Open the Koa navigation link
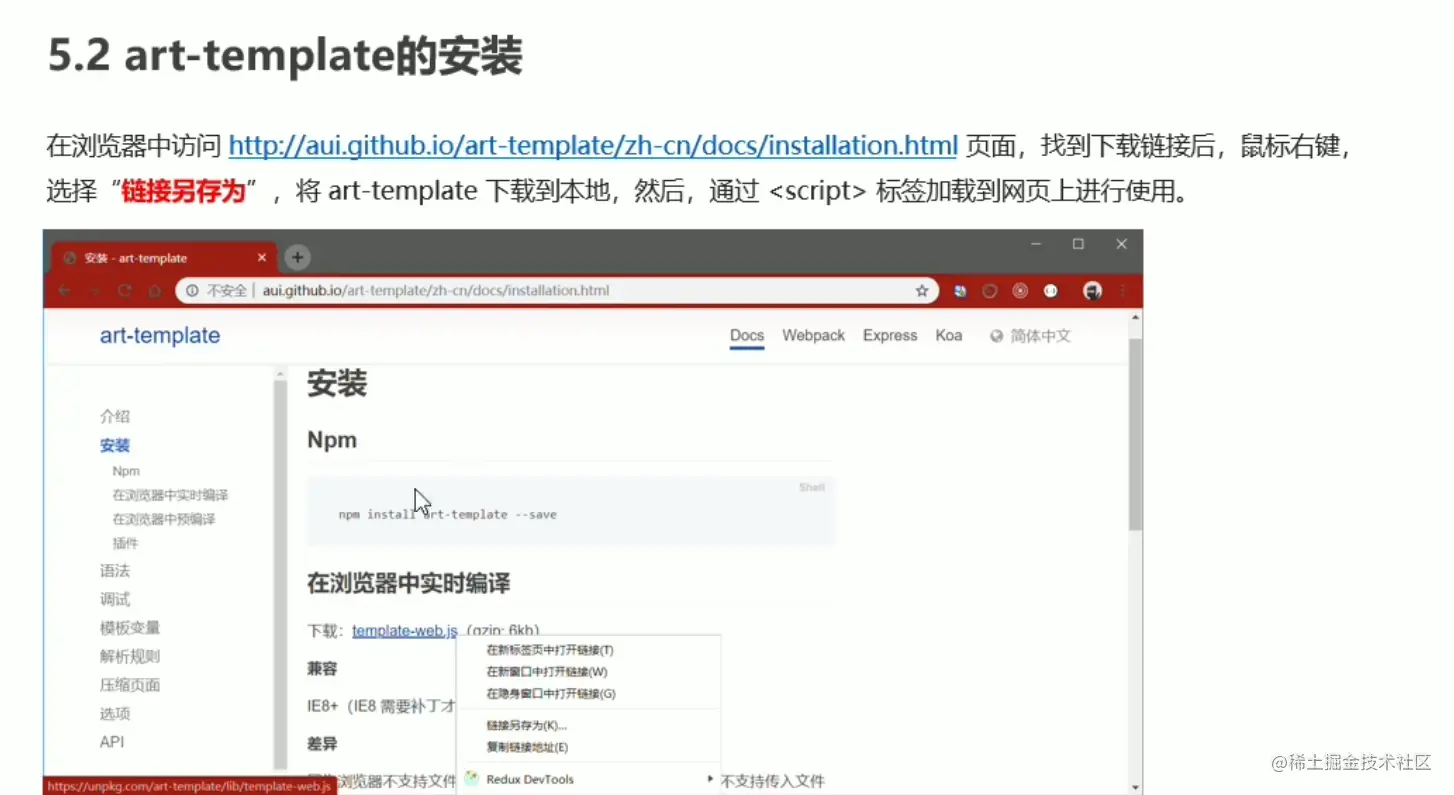1454x795 pixels. pyautogui.click(x=949, y=336)
